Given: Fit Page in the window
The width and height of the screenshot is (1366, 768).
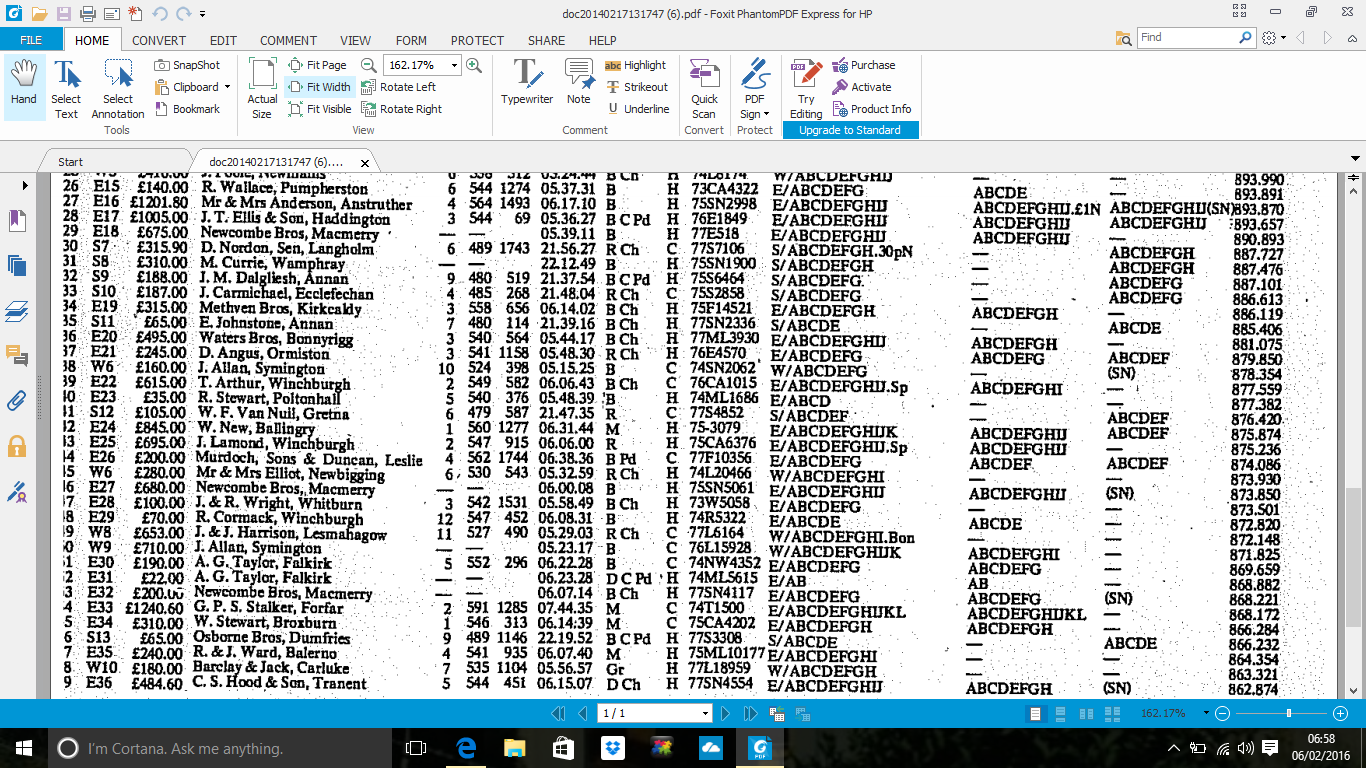Looking at the screenshot, I should [x=317, y=65].
